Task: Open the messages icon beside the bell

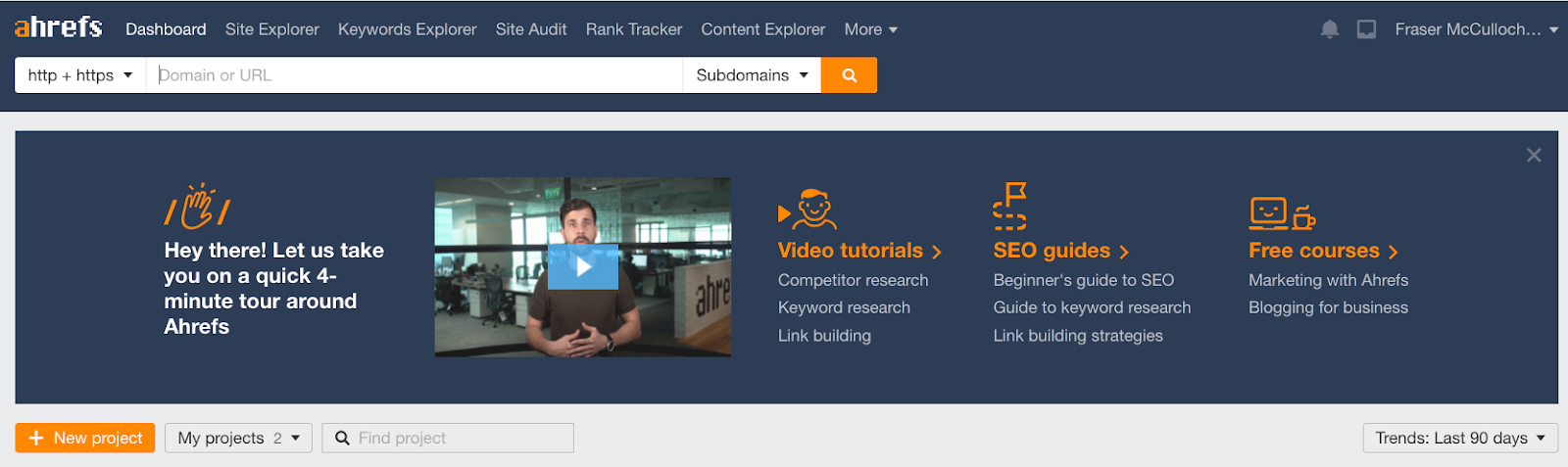Action: [x=1366, y=29]
